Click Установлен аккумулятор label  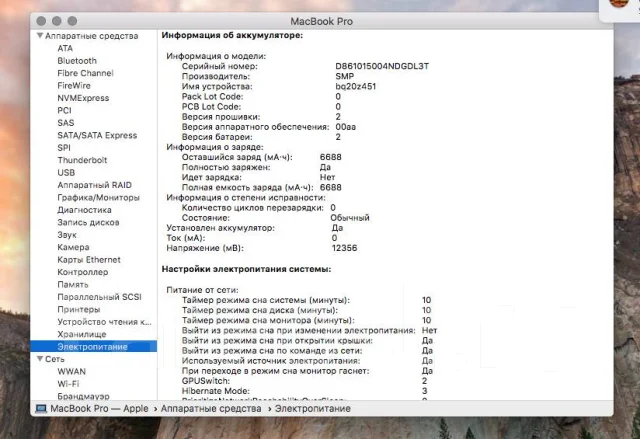pos(220,228)
